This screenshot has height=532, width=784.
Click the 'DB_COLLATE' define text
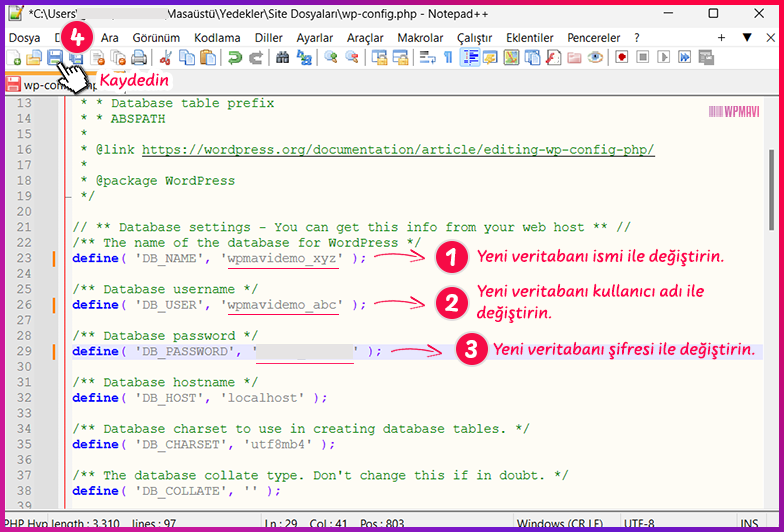(x=181, y=491)
